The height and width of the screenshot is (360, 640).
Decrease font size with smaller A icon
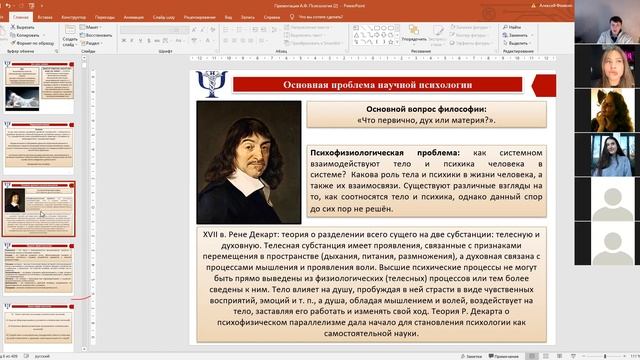(202, 30)
